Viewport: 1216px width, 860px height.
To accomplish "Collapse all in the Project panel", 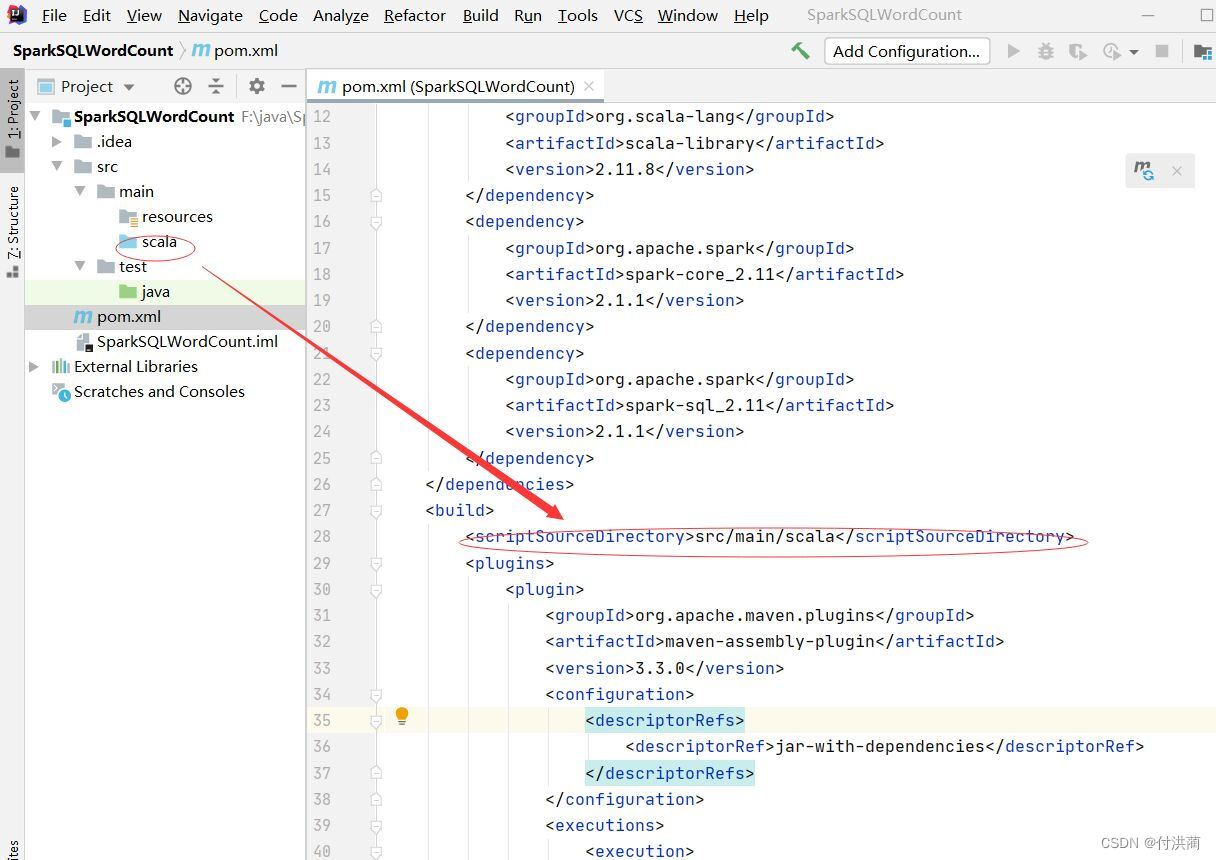I will (216, 86).
